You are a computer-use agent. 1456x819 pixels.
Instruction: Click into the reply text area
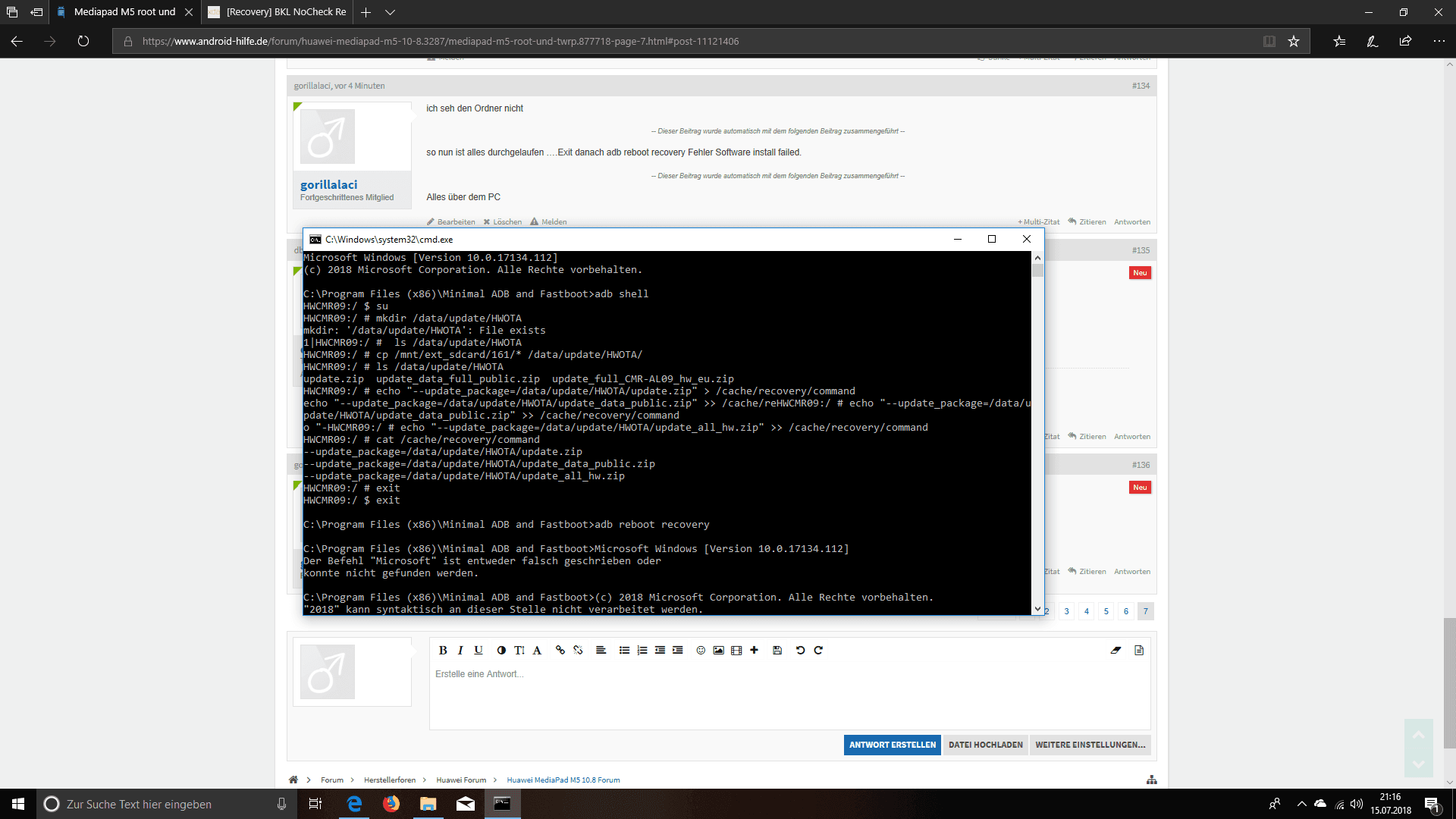click(x=789, y=696)
